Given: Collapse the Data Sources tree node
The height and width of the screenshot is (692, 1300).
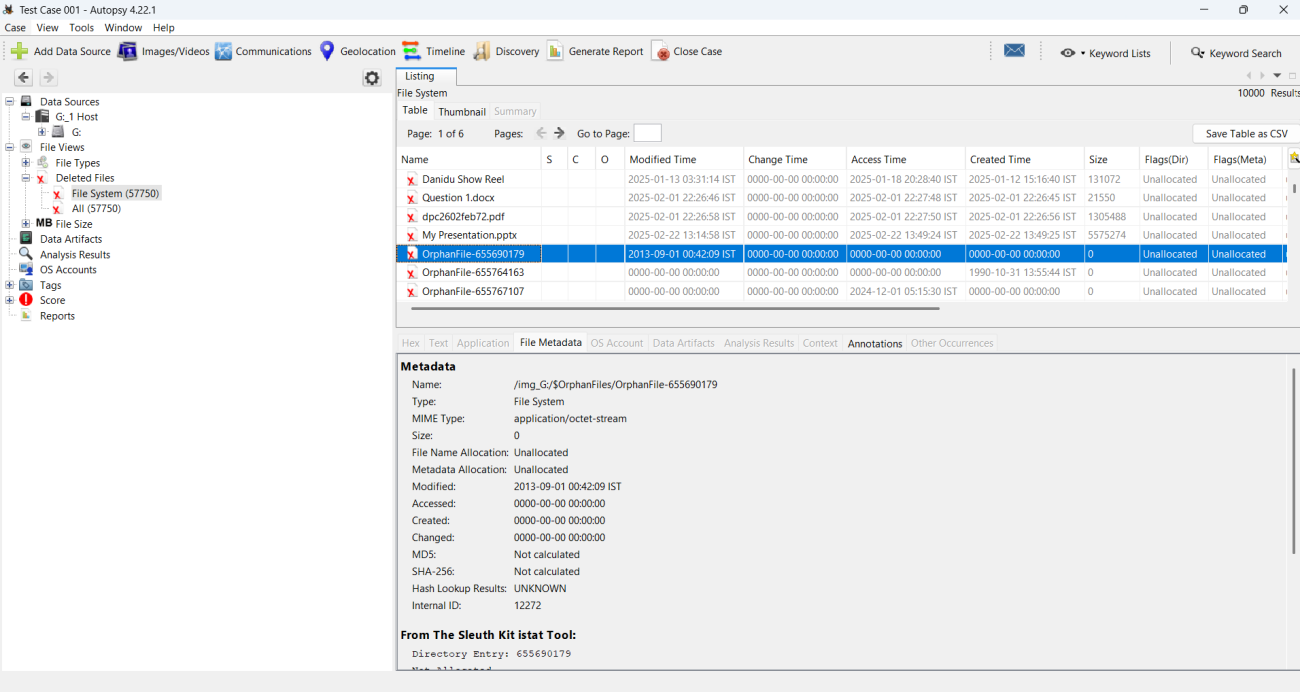Looking at the screenshot, I should (x=10, y=101).
